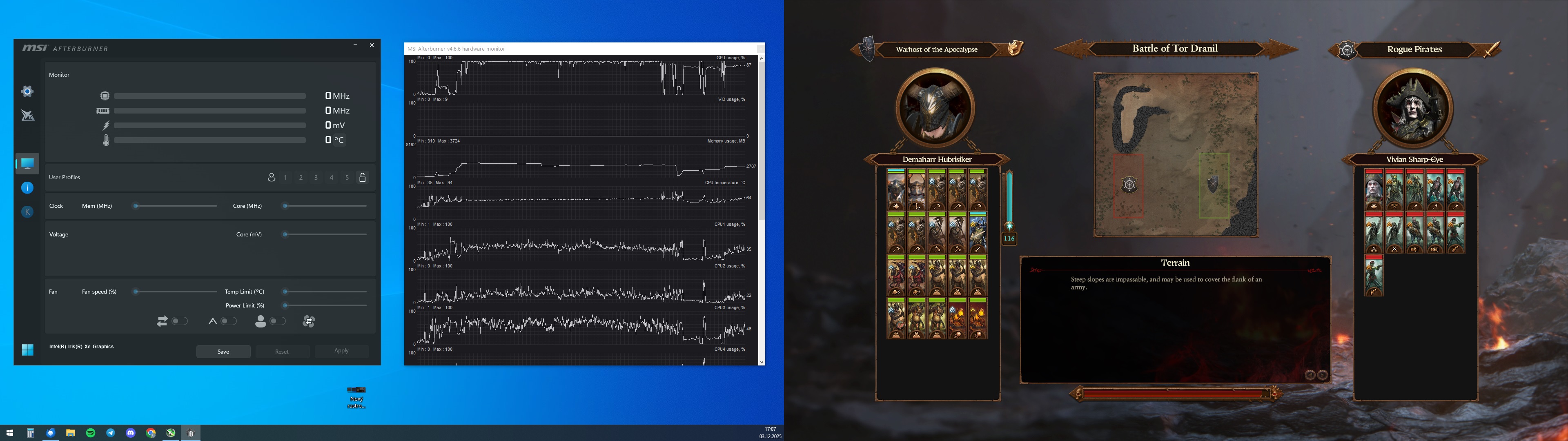Open the info sidebar icon

[27, 187]
